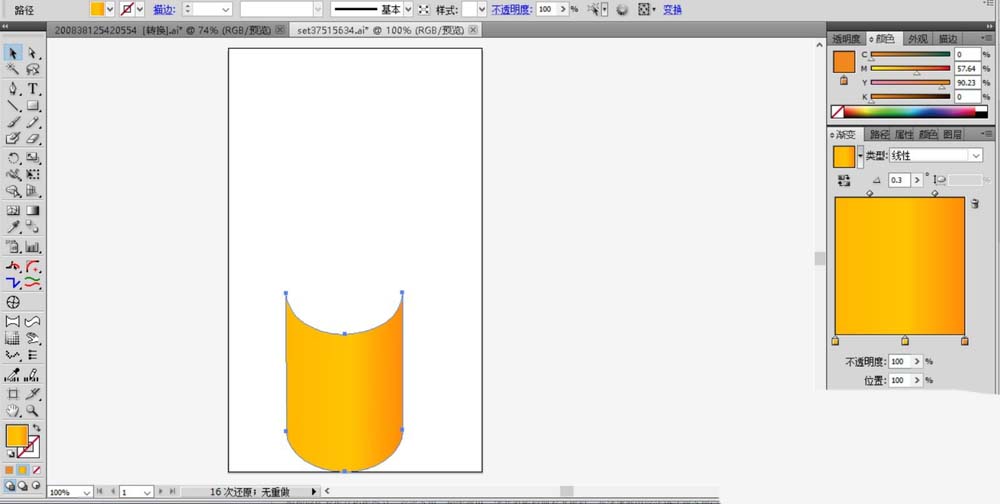1000x504 pixels.
Task: Click the middle gradient color stop
Action: click(x=905, y=342)
